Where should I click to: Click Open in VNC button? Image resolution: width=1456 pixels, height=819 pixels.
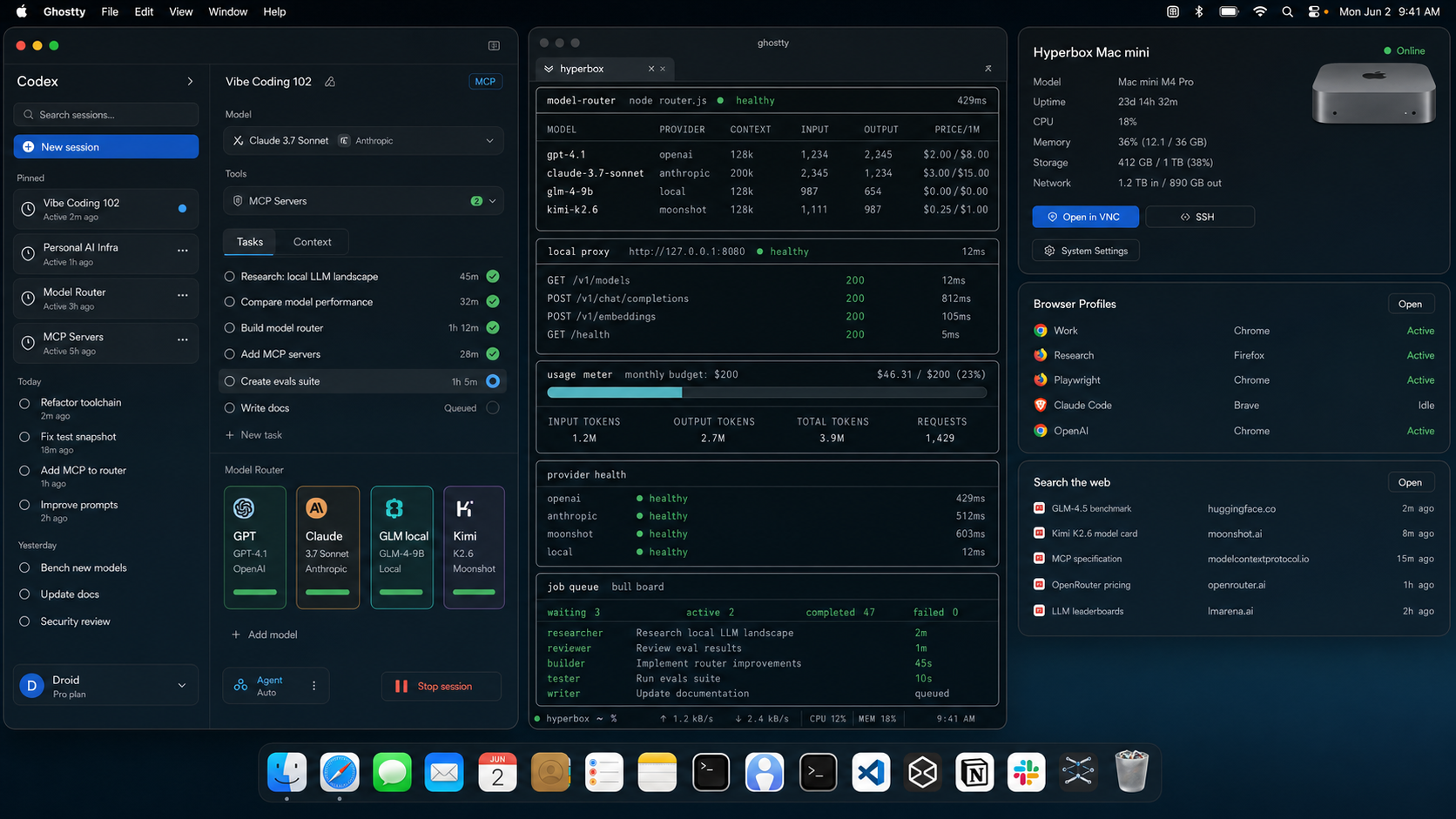click(x=1085, y=217)
